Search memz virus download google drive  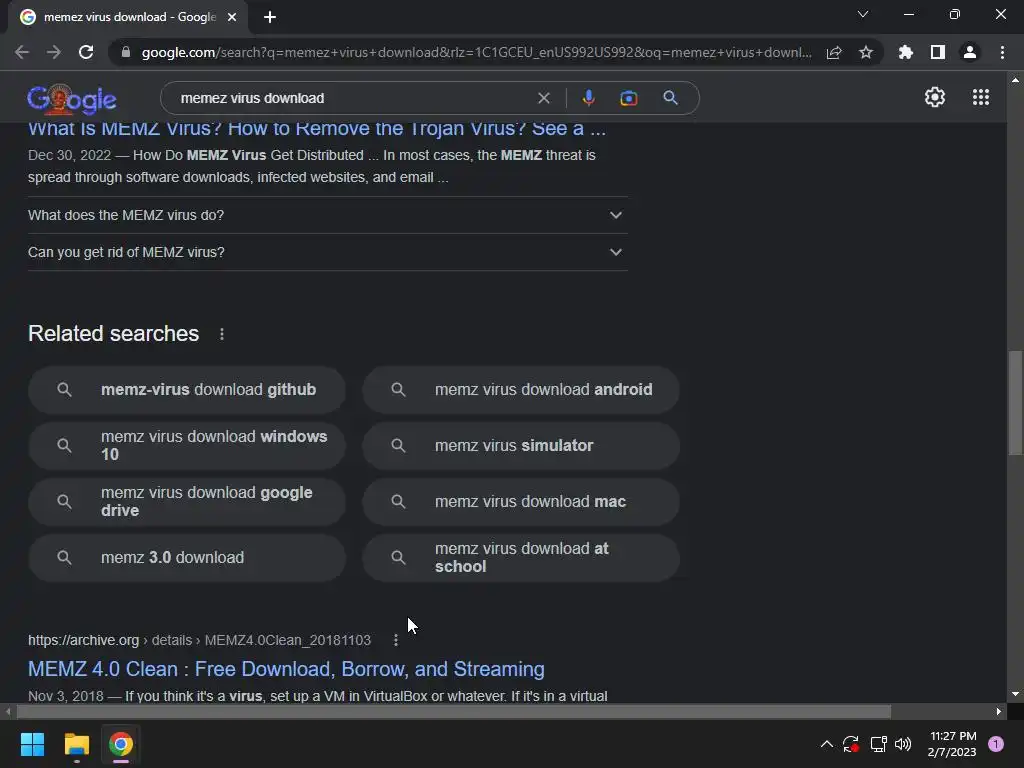tap(187, 502)
